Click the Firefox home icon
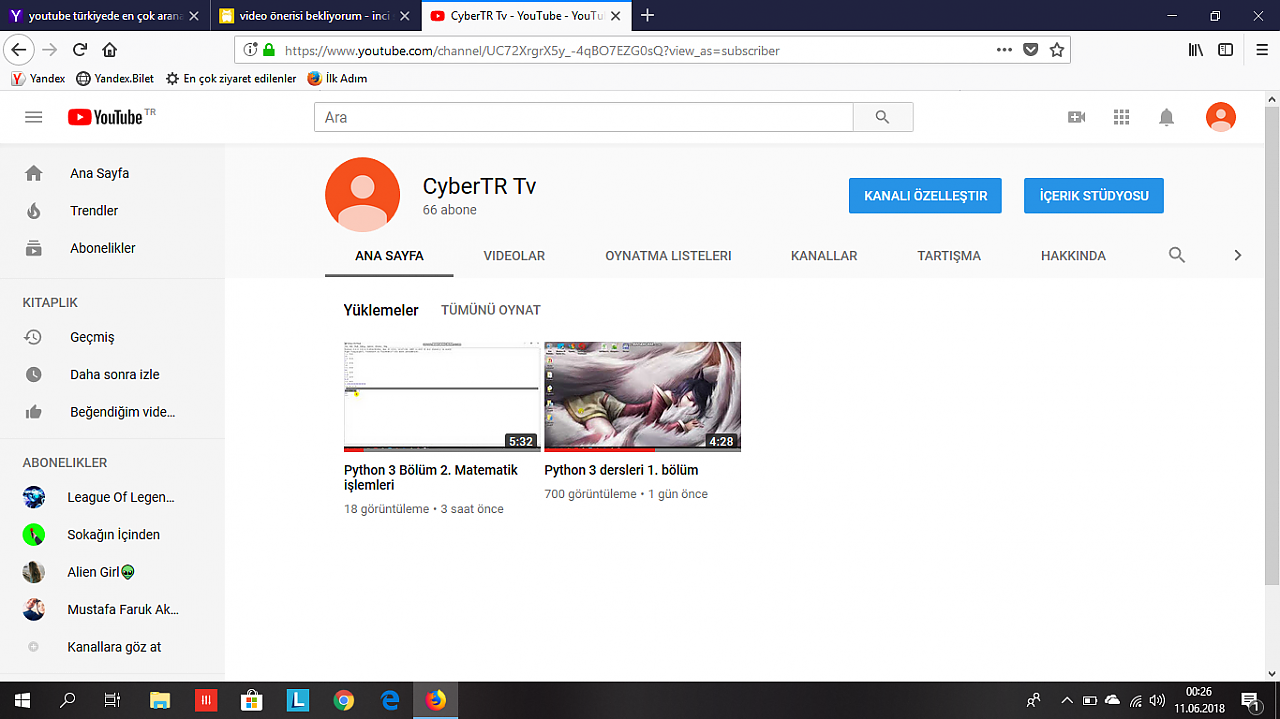 pos(110,50)
